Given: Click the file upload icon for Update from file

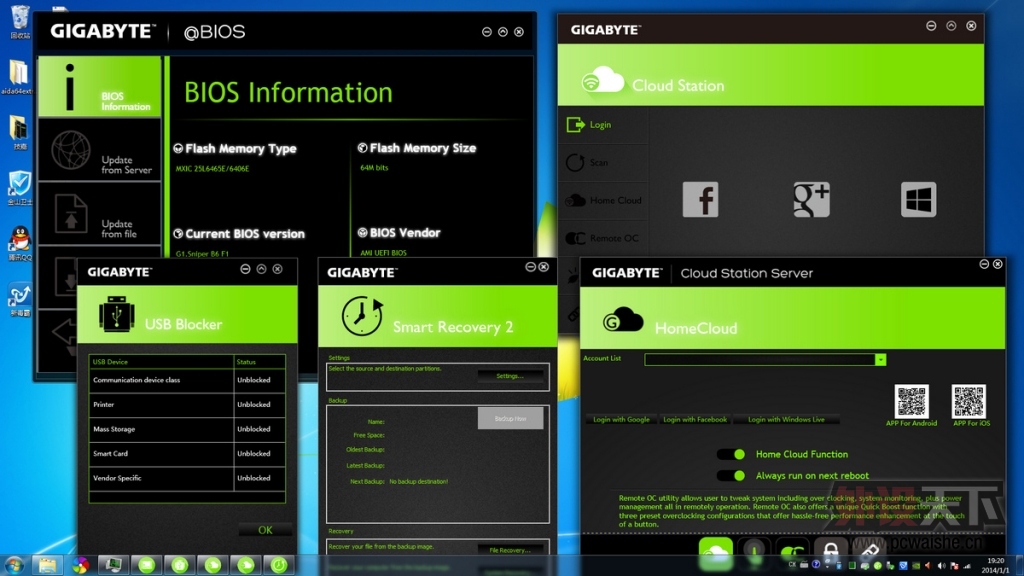Looking at the screenshot, I should click(71, 214).
